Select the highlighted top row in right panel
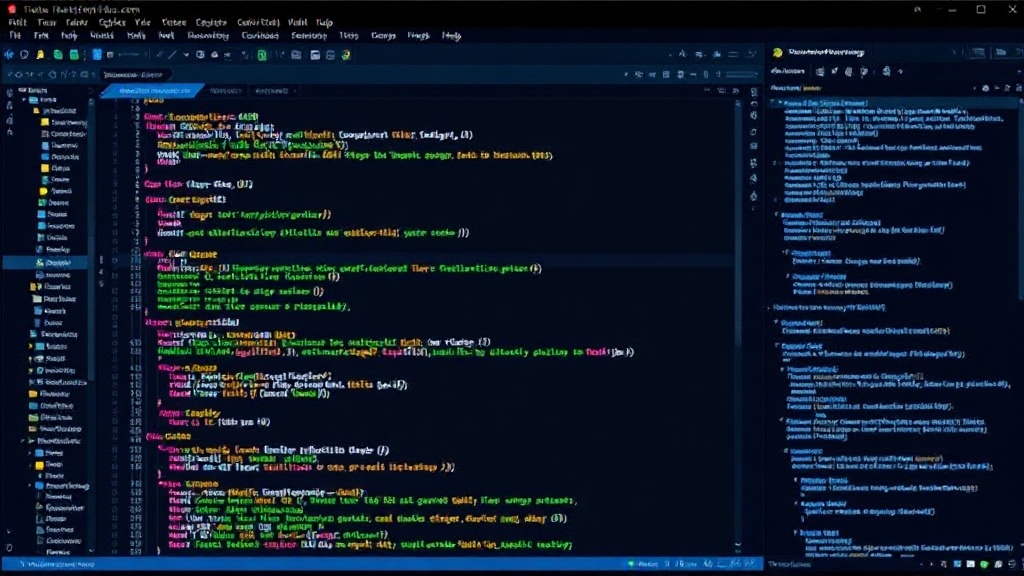 click(x=895, y=103)
